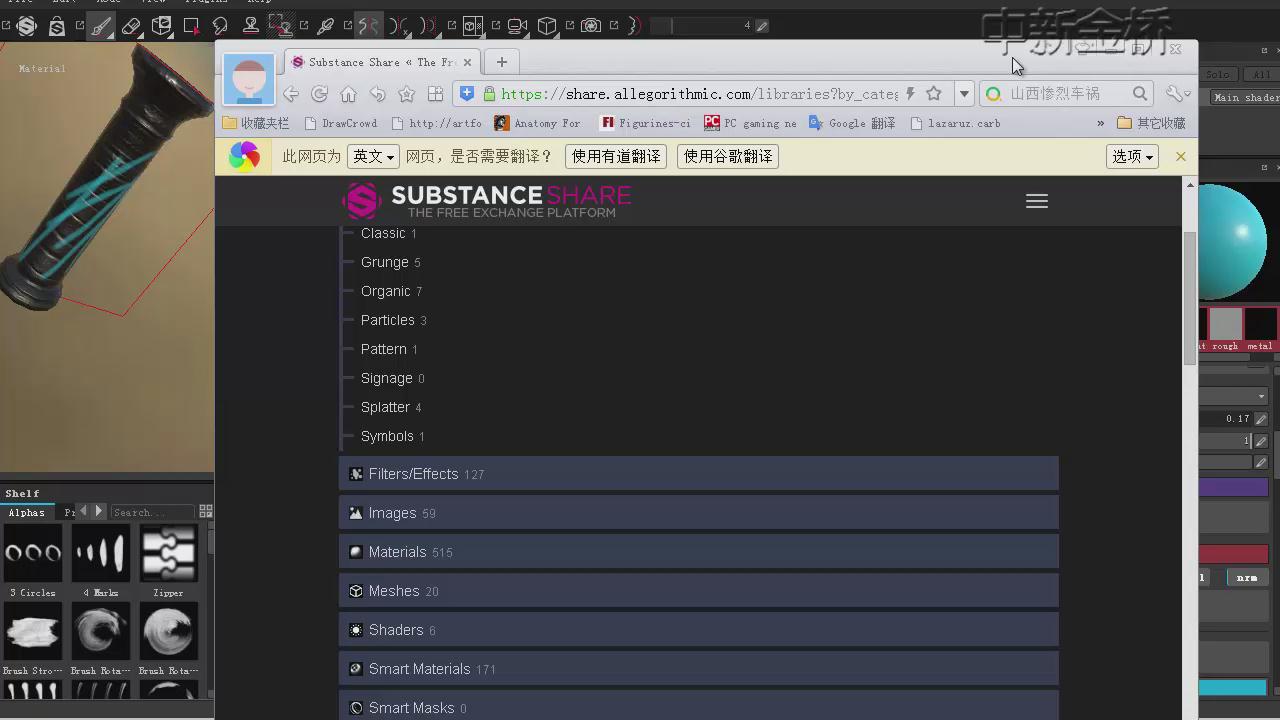Viewport: 1280px width, 720px height.
Task: Select the Alphas tab in Shelf
Action: tap(27, 512)
